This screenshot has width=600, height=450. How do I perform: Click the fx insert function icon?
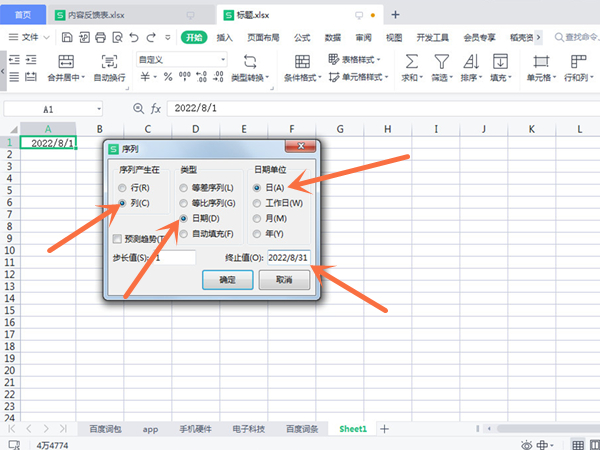[157, 108]
